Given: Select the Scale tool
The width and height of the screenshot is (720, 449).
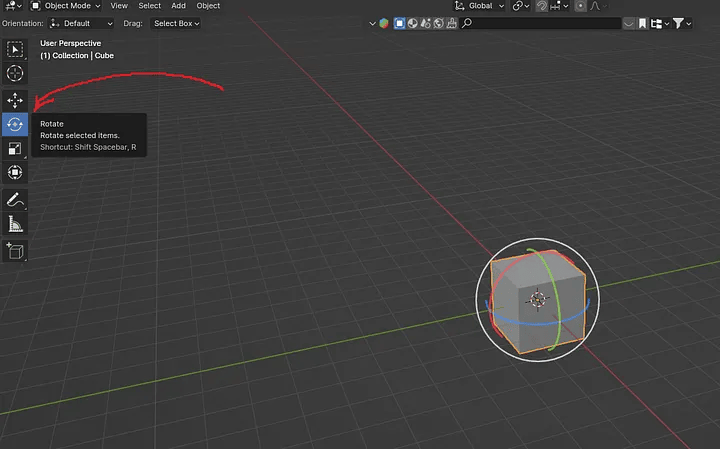Looking at the screenshot, I should 15,149.
